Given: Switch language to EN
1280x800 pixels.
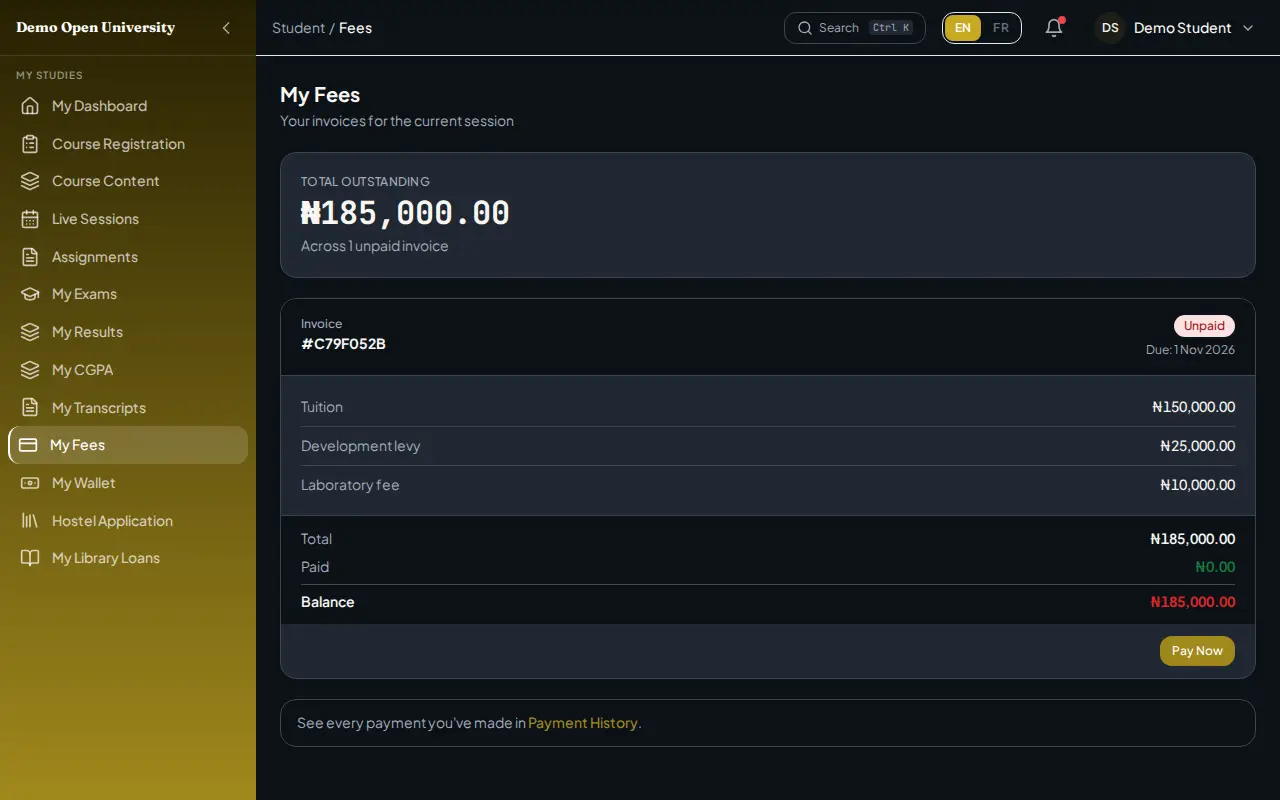Looking at the screenshot, I should click(963, 28).
